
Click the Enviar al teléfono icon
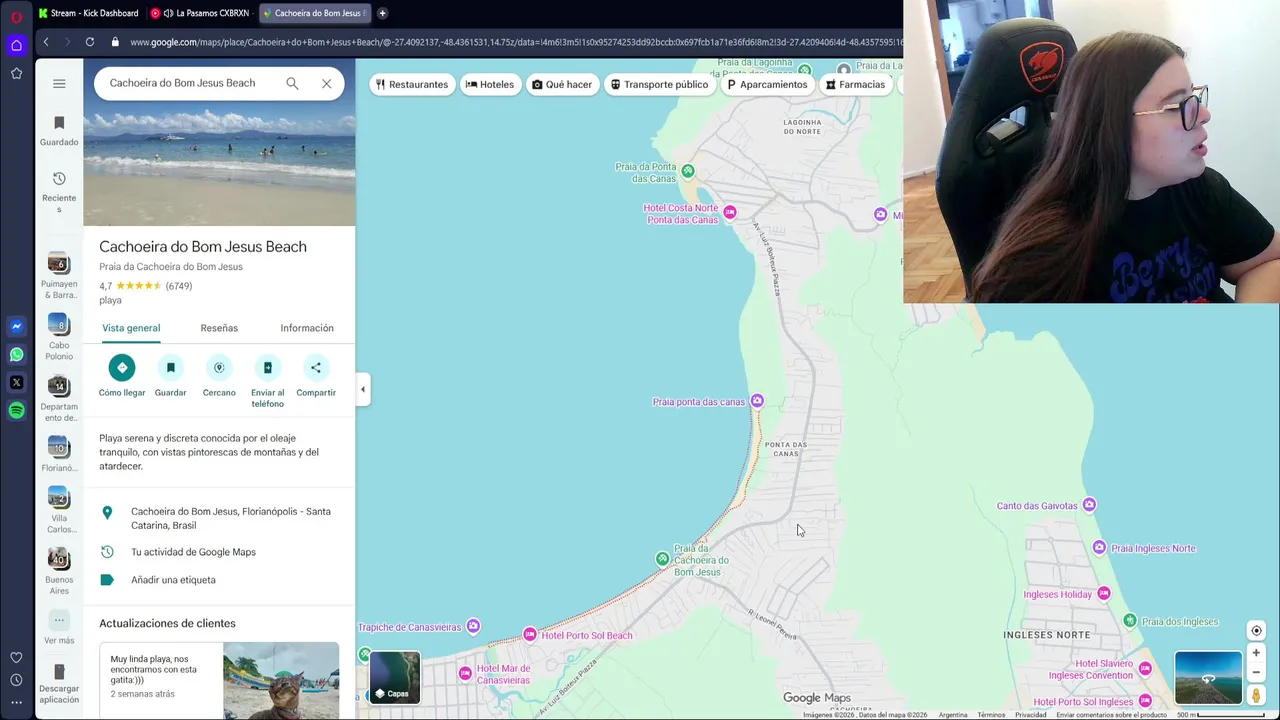coord(267,367)
